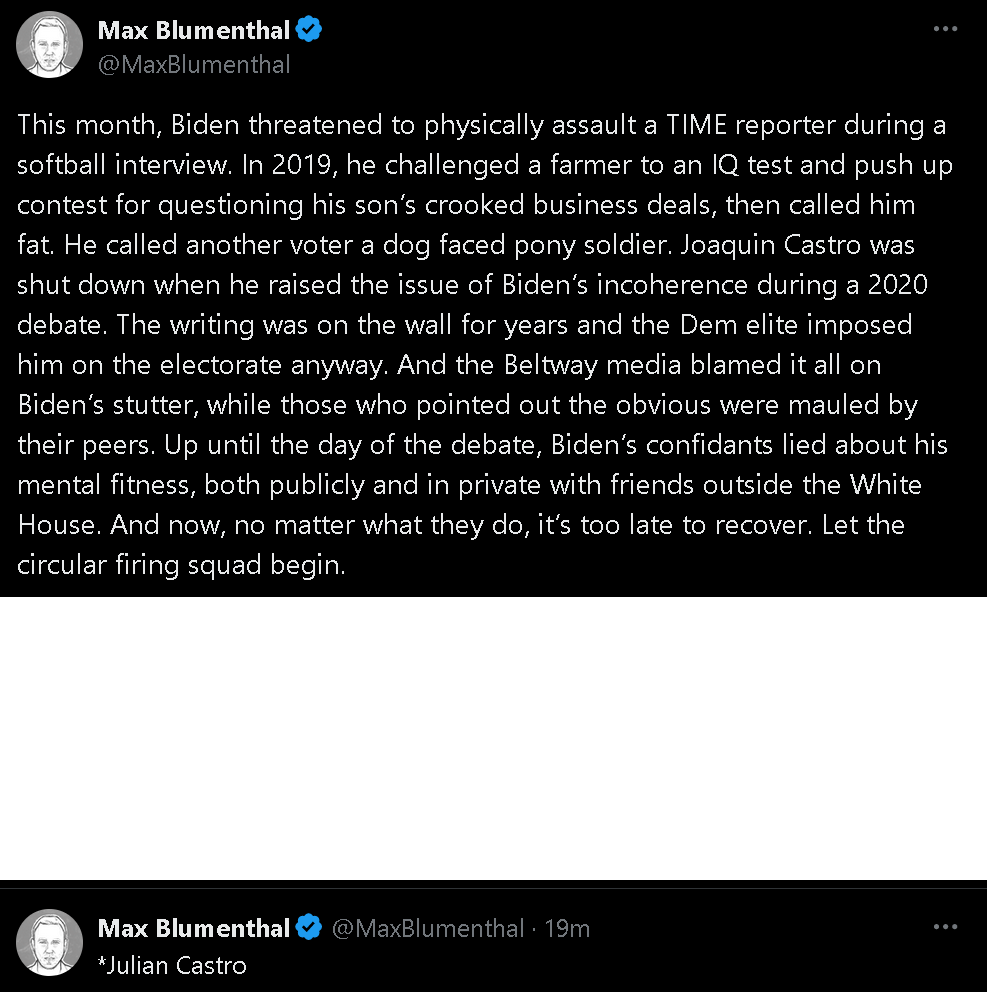Click Max Blumenthal name on reply tweet

(194, 928)
